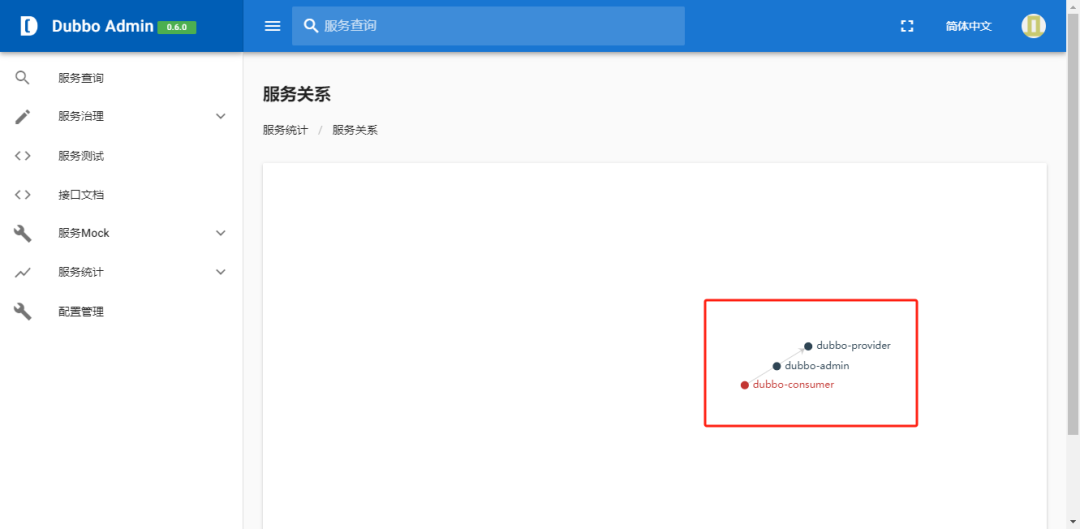Screen dimensions: 1080x529
Task: Click the Dubbo logo icon
Action: [x=29, y=26]
